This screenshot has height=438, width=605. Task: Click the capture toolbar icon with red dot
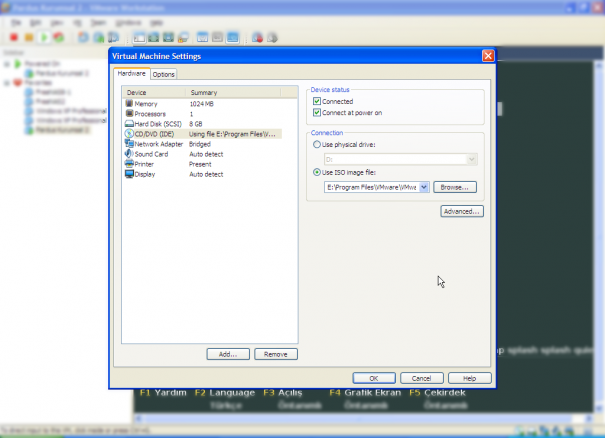point(257,37)
